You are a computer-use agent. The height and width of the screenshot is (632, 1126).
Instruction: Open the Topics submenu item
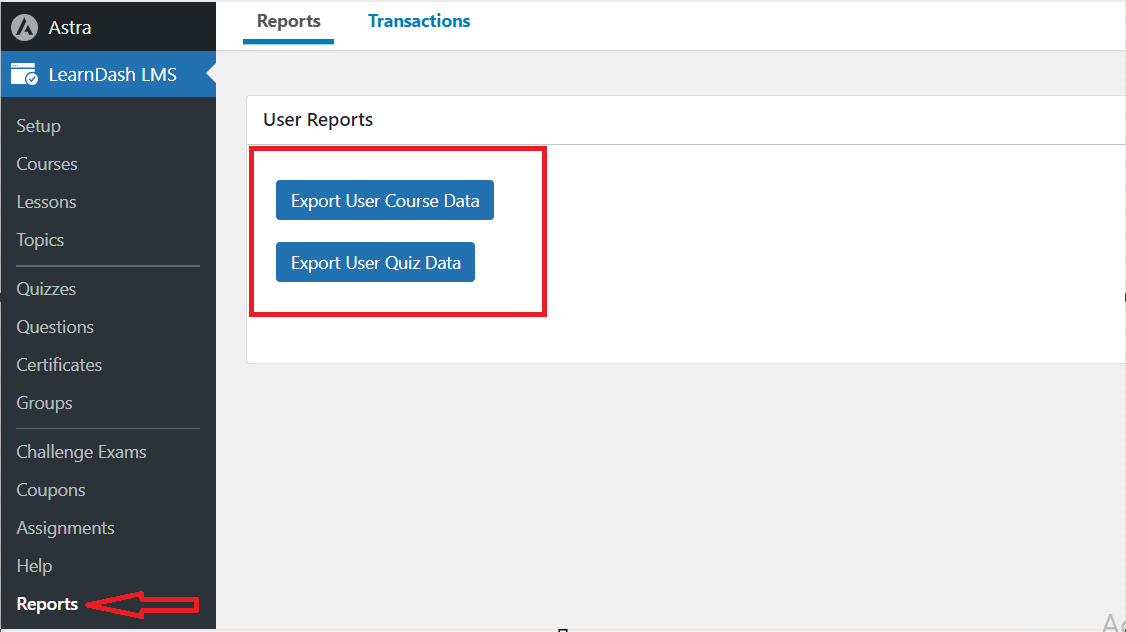pyautogui.click(x=40, y=240)
